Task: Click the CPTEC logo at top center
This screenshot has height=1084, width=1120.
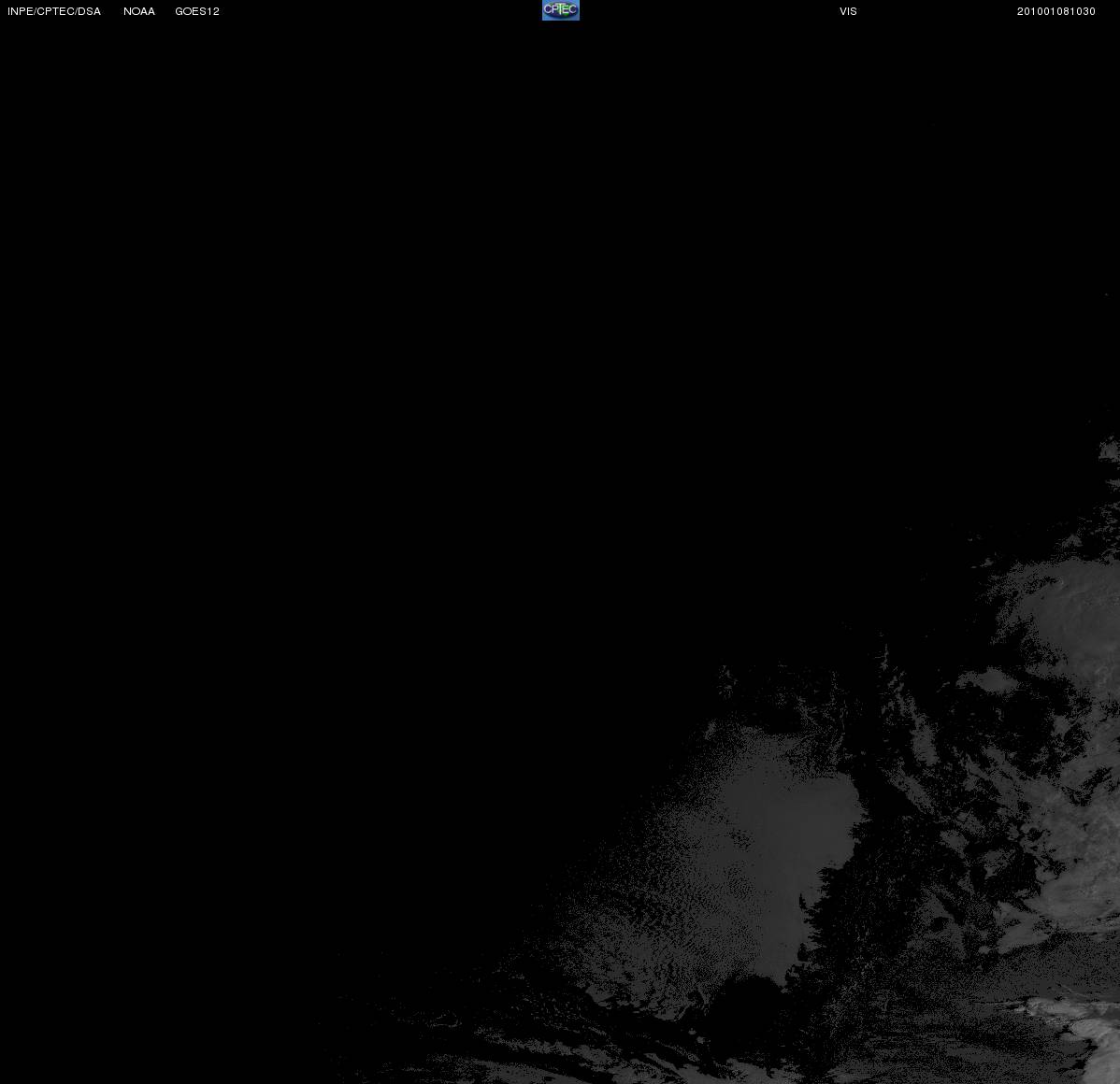Action: coord(561,10)
